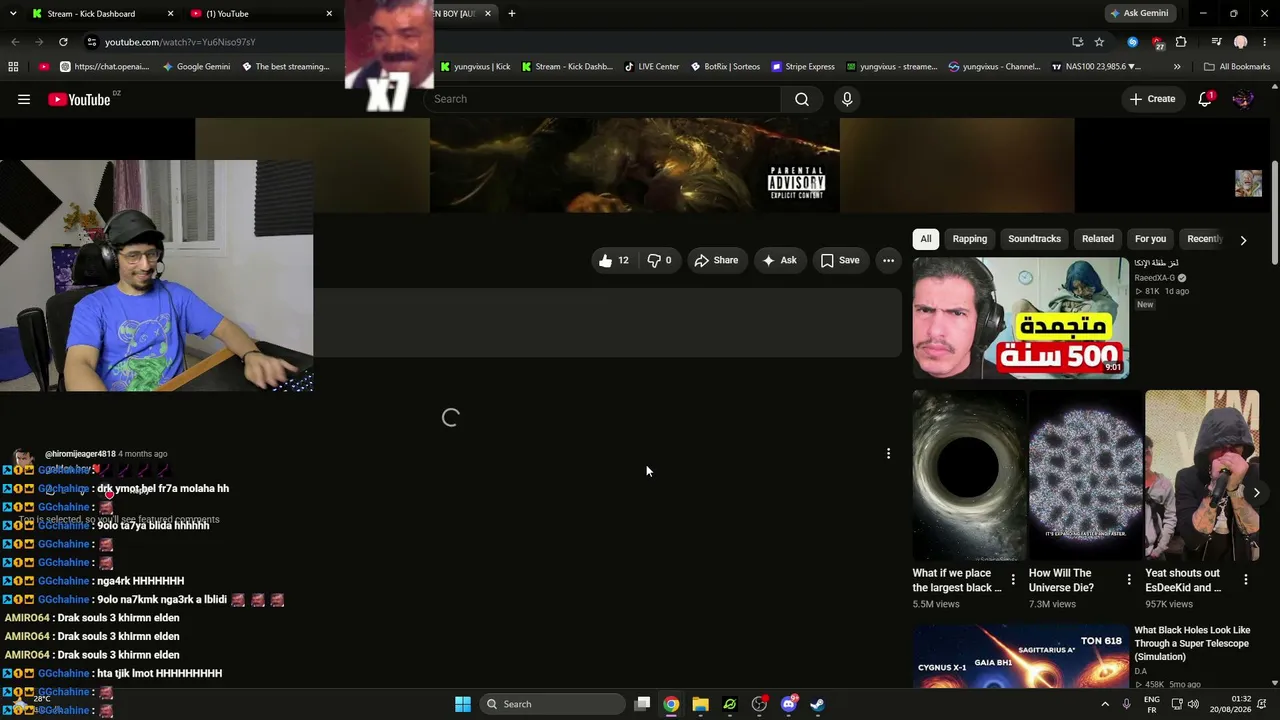The image size is (1280, 720).
Task: Select the All filter chip
Action: coord(926,239)
